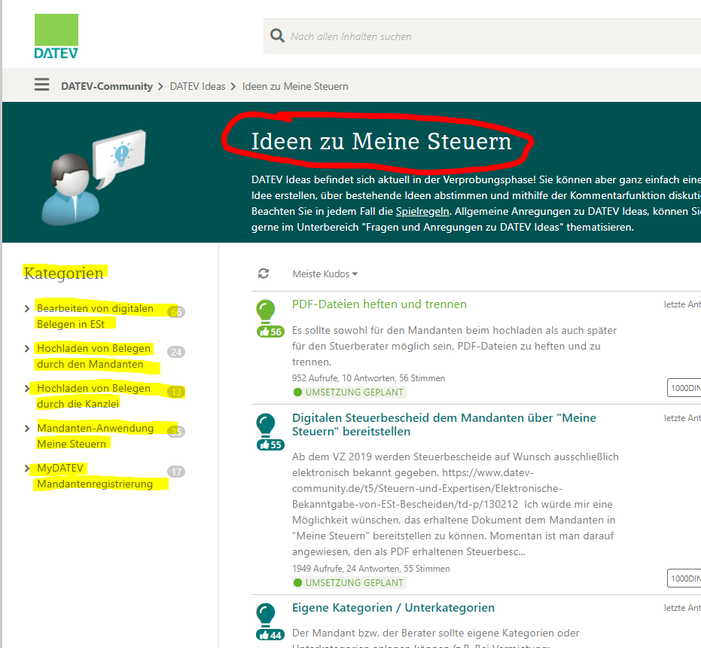Image resolution: width=701 pixels, height=648 pixels.
Task: Click the 1000DIN tag on PDF-Dateien idea
Action: [684, 388]
